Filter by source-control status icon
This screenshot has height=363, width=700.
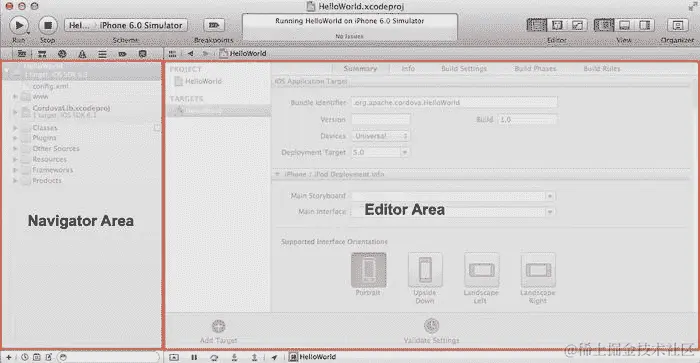tap(37, 357)
